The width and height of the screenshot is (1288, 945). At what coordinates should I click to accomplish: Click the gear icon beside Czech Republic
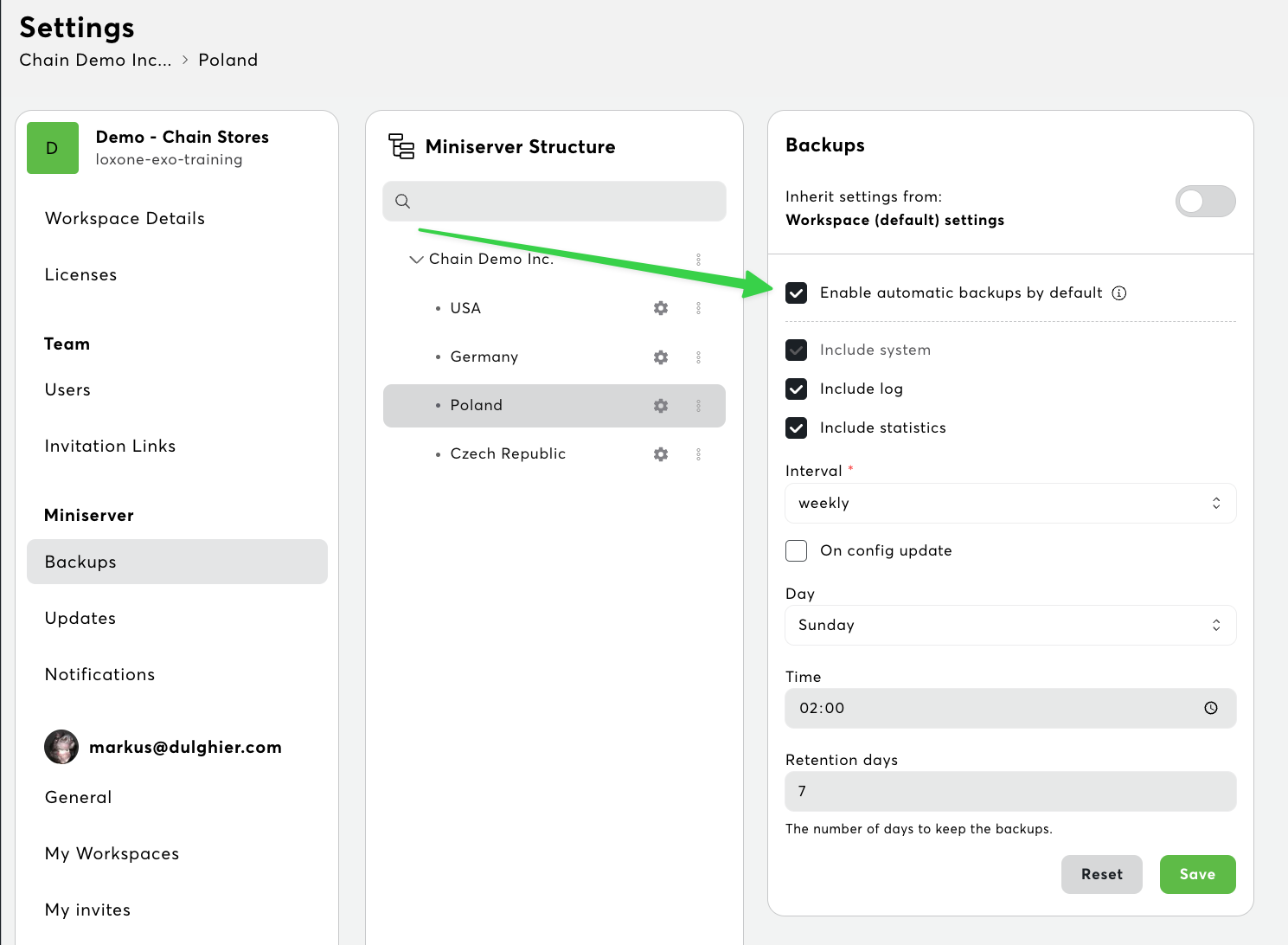[661, 454]
